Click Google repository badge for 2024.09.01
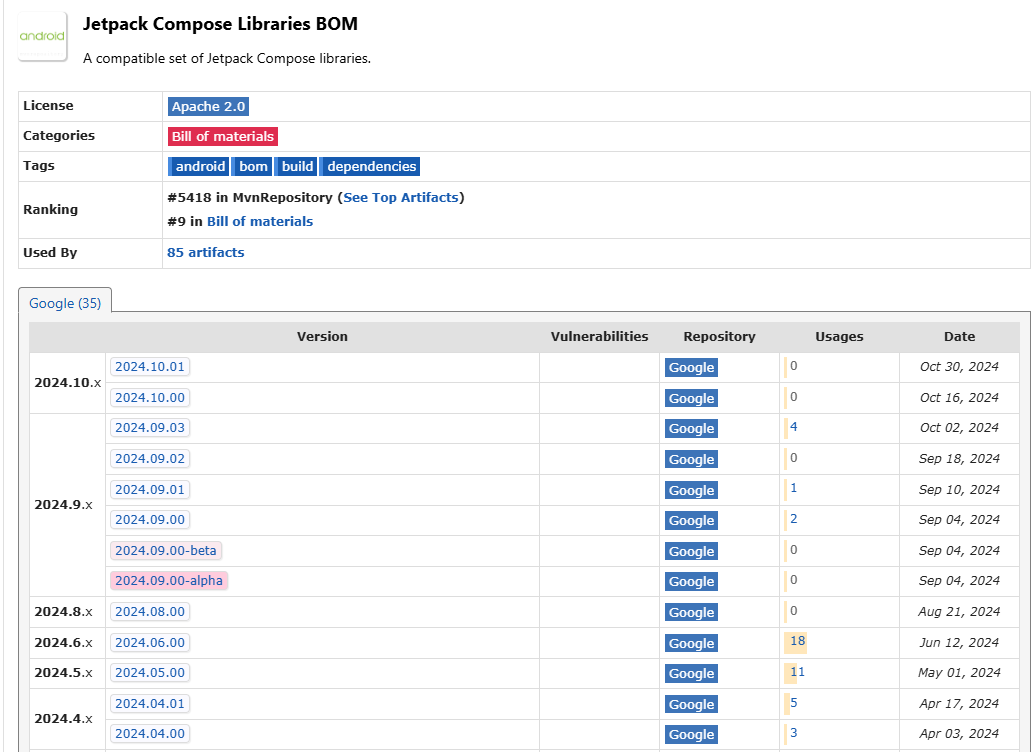The image size is (1036, 752). coord(691,490)
